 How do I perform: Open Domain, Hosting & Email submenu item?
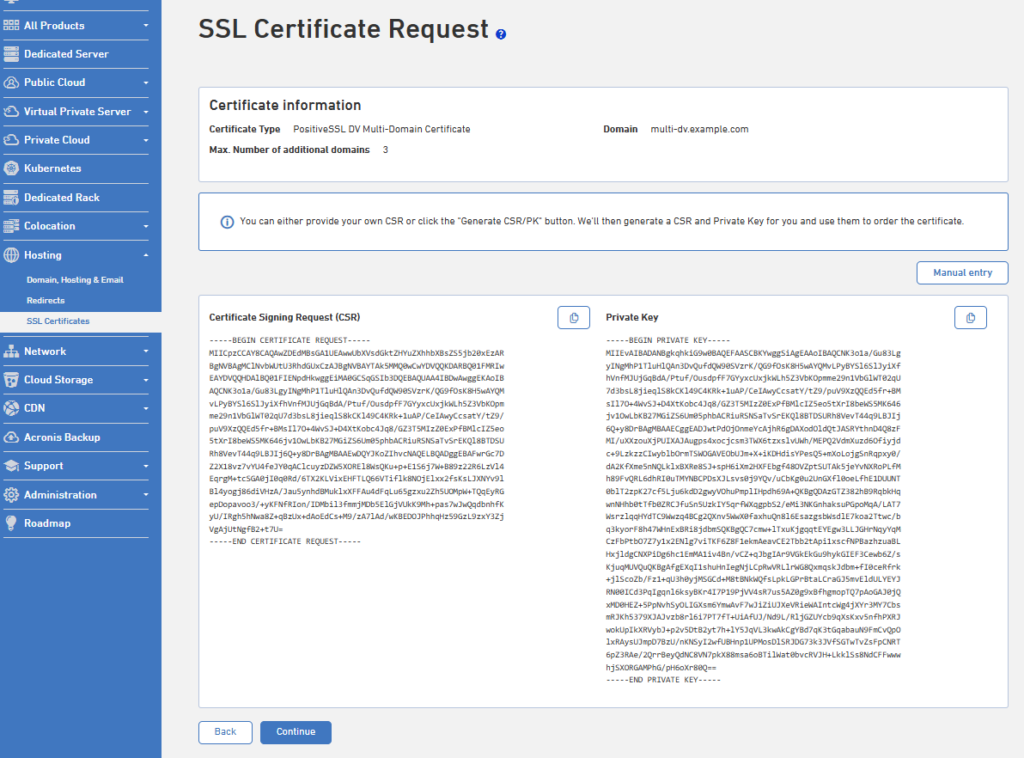[74, 280]
